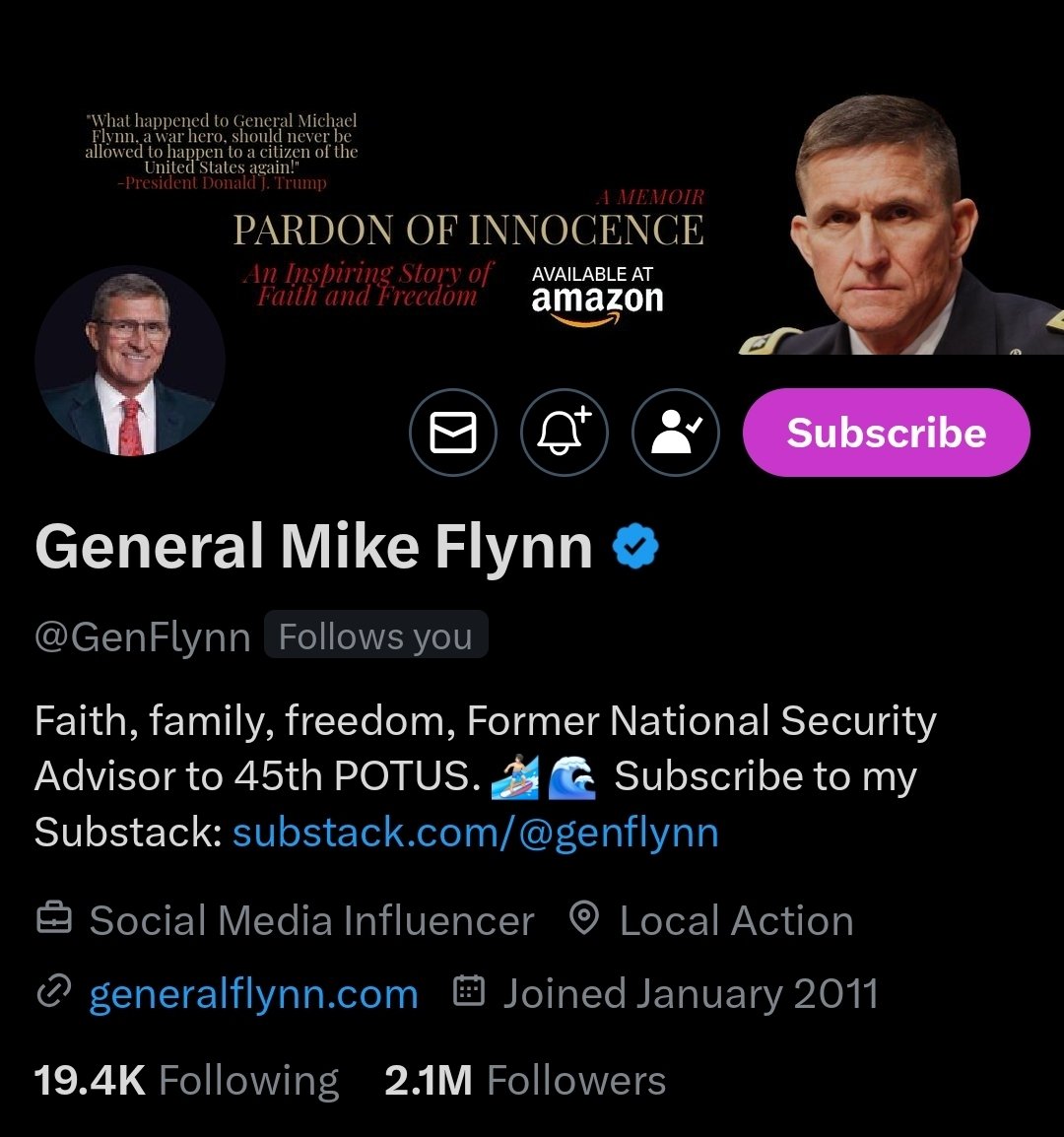
Task: Open the substack.com/@genflynn link
Action: [x=475, y=834]
